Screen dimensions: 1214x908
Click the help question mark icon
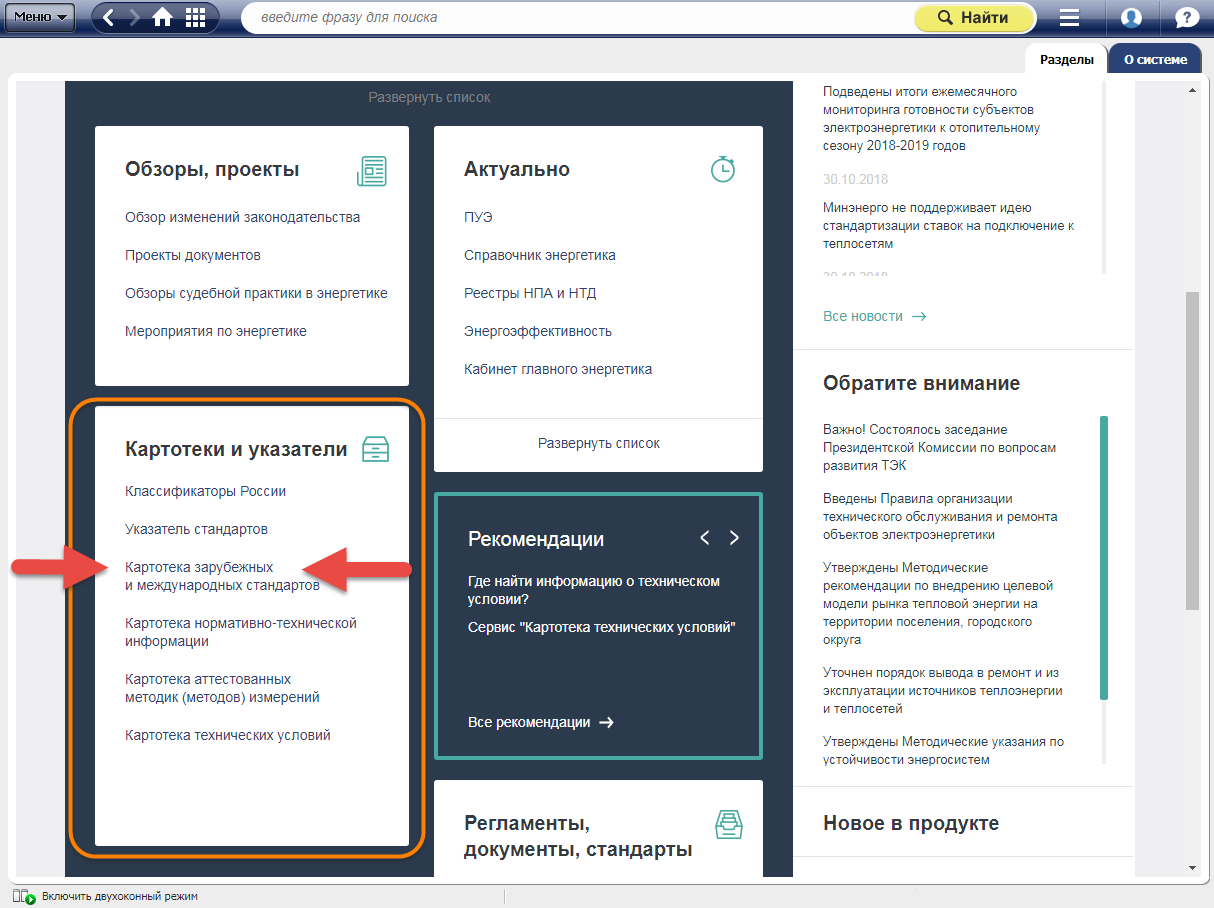point(1186,18)
